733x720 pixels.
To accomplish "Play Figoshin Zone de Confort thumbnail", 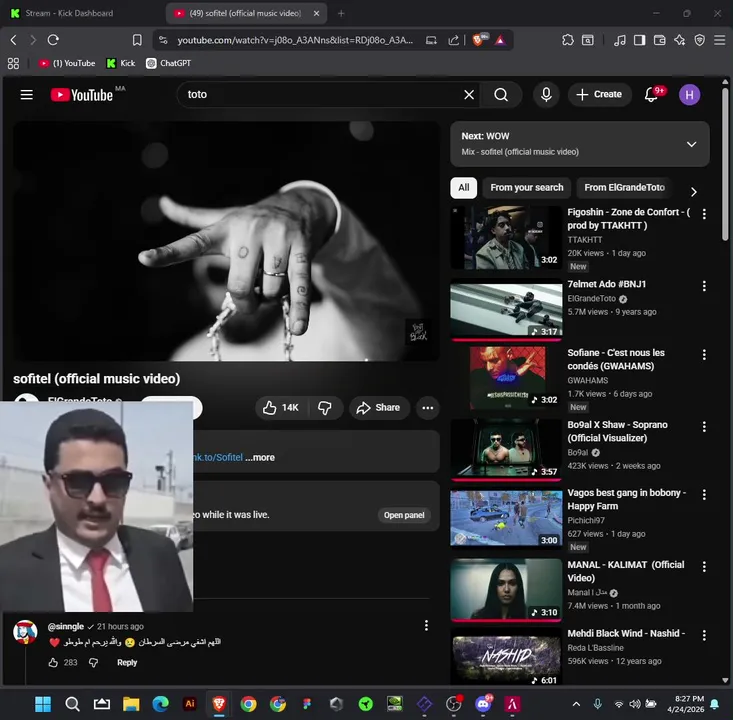I will pos(506,238).
